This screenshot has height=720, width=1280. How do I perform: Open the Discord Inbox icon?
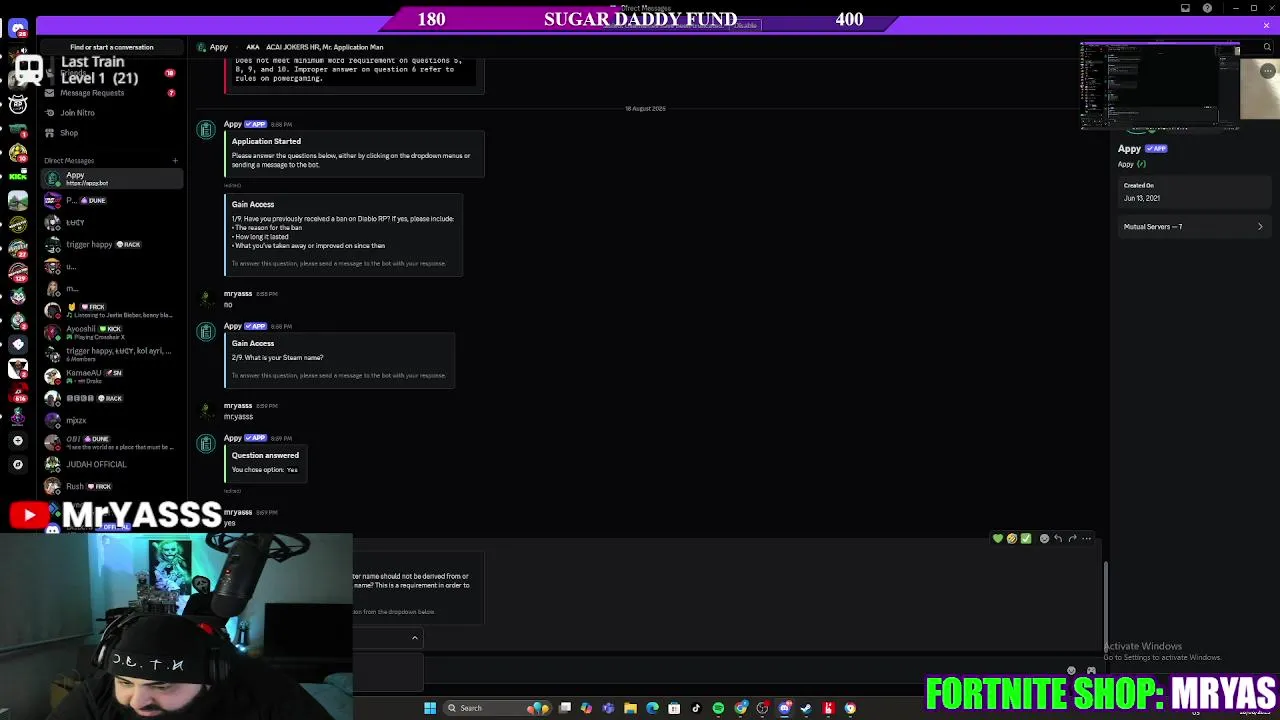point(1185,8)
